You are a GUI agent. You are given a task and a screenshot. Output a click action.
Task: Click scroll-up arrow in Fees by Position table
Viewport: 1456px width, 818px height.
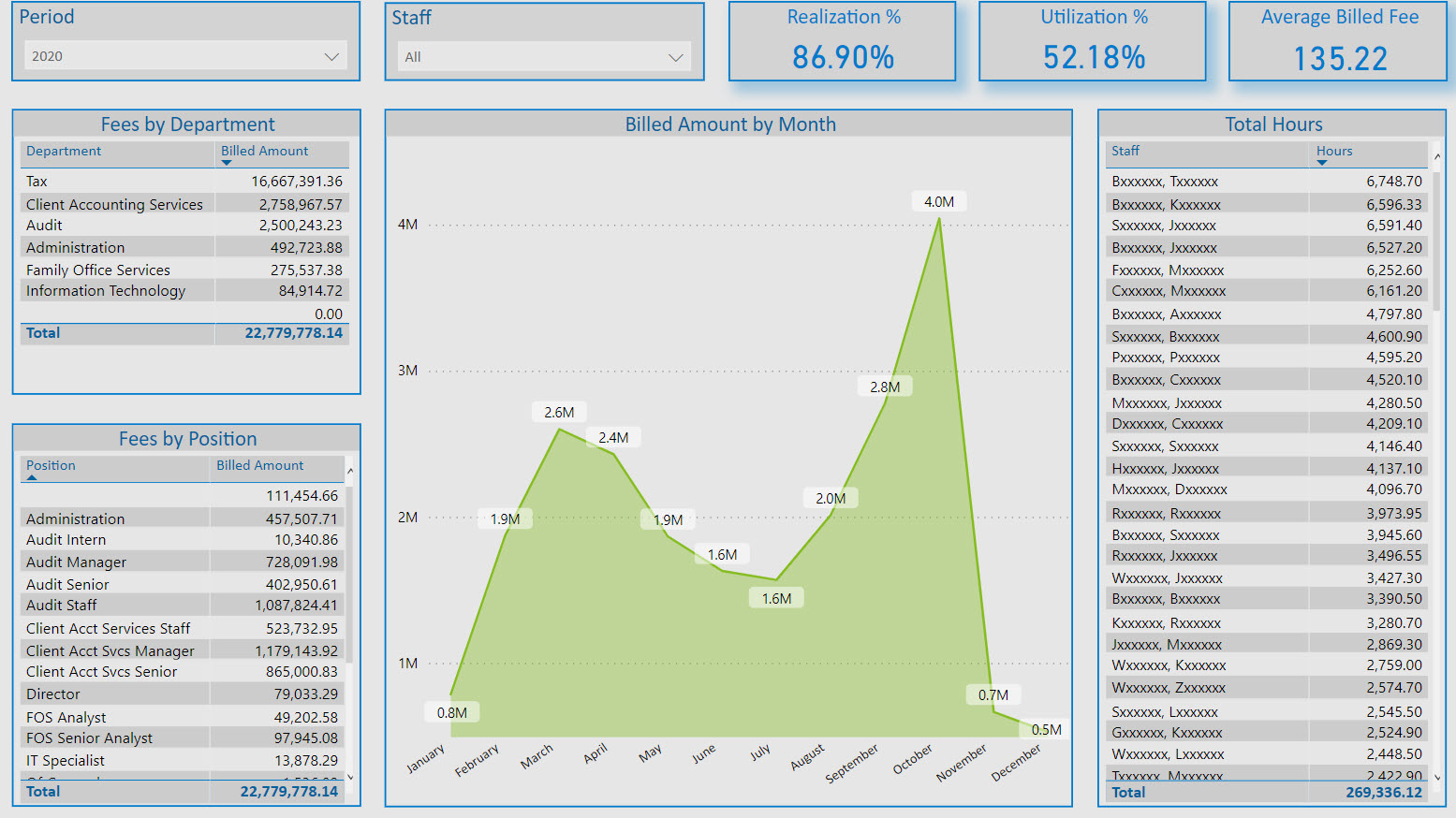point(350,471)
